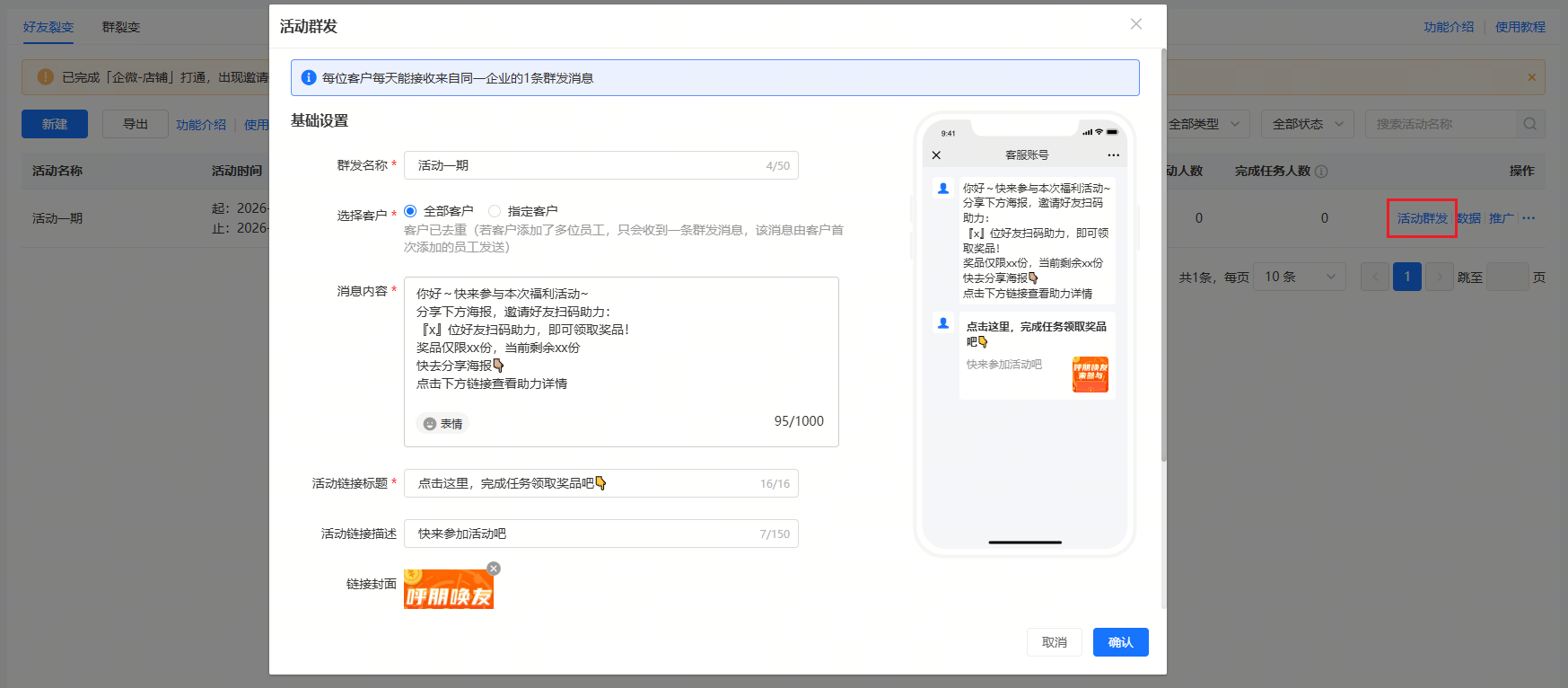The image size is (1568, 688).
Task: Click the 活动链接描述 input field
Action: (x=601, y=534)
